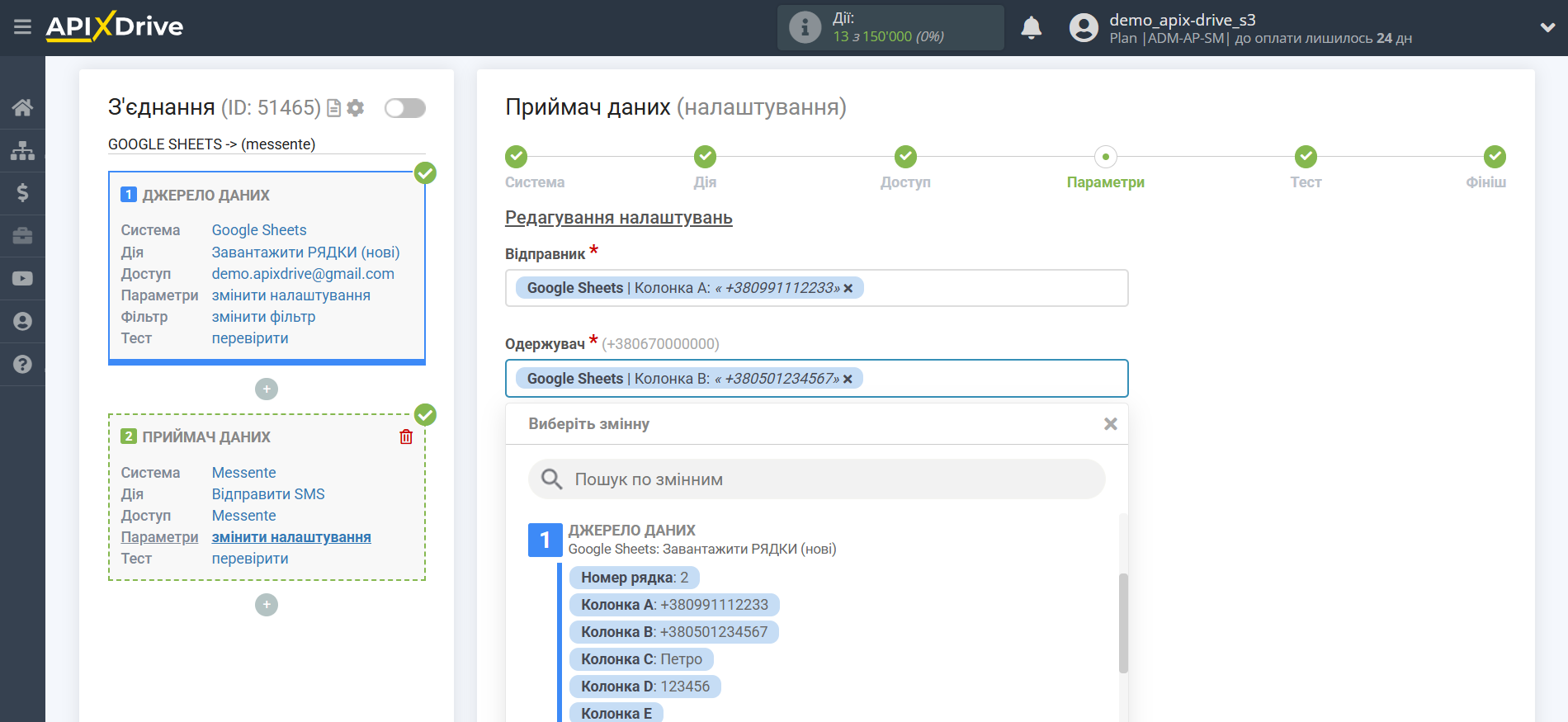1568x722 pixels.
Task: Click the search magnifier icon in variable search
Action: [x=551, y=479]
